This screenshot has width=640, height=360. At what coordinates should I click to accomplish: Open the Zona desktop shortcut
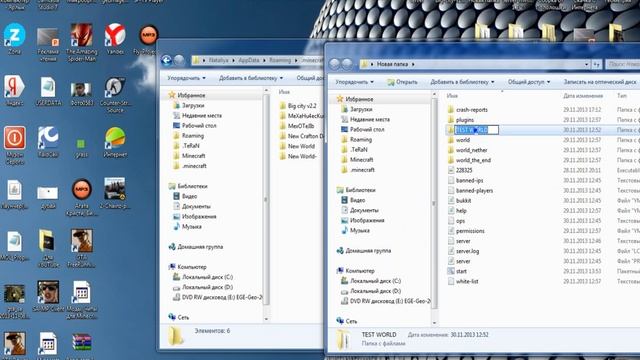coord(14,39)
